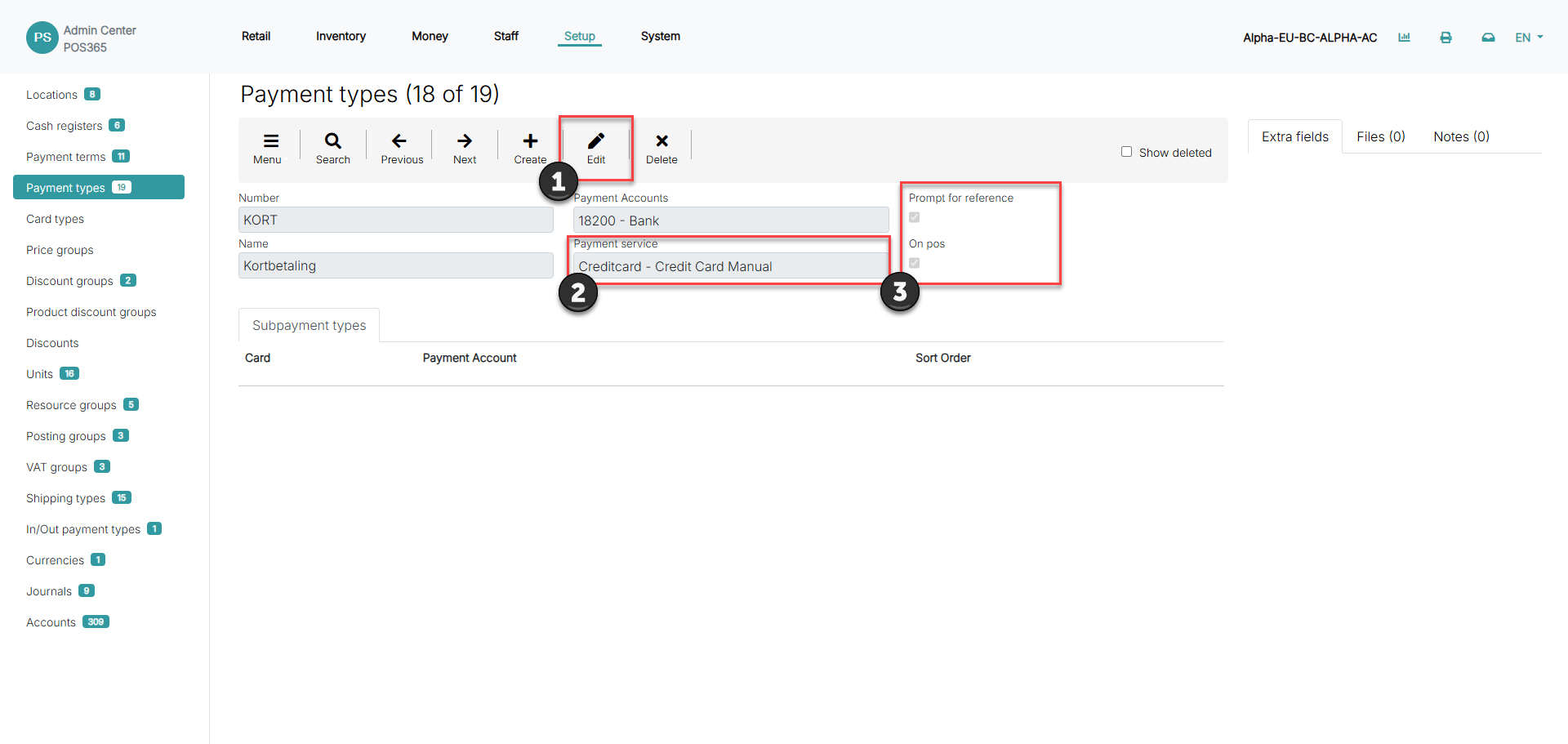1568x744 pixels.
Task: Select the Subpayment types tab
Action: pyautogui.click(x=309, y=325)
